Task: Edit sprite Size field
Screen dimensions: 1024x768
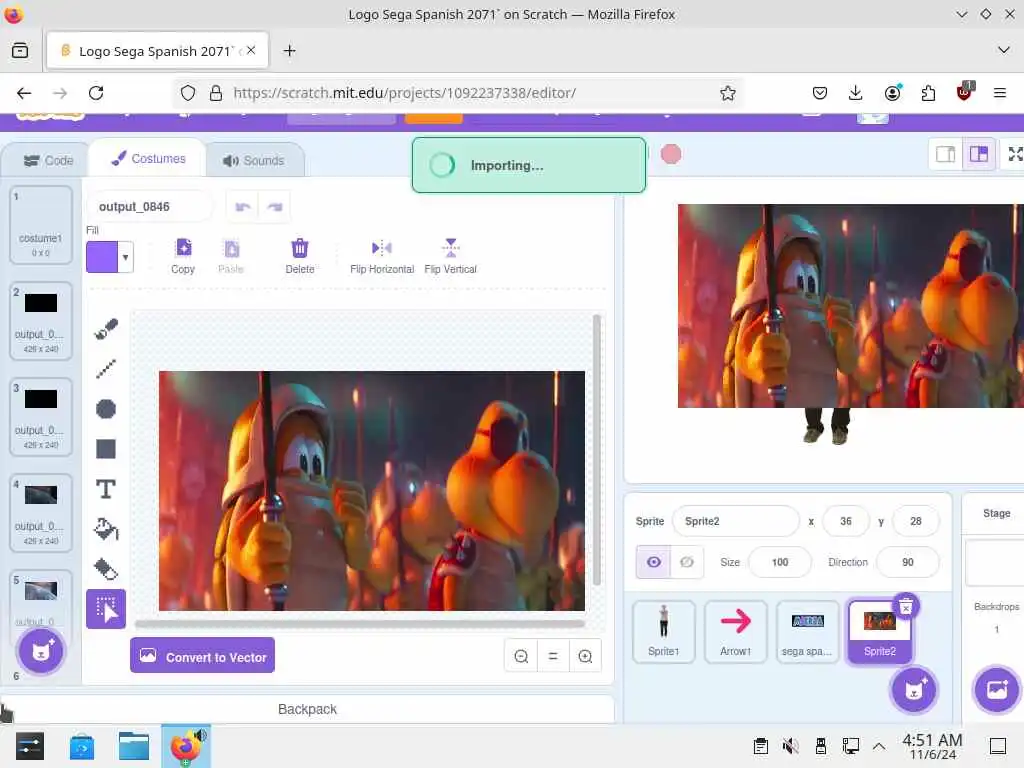Action: pyautogui.click(x=780, y=562)
